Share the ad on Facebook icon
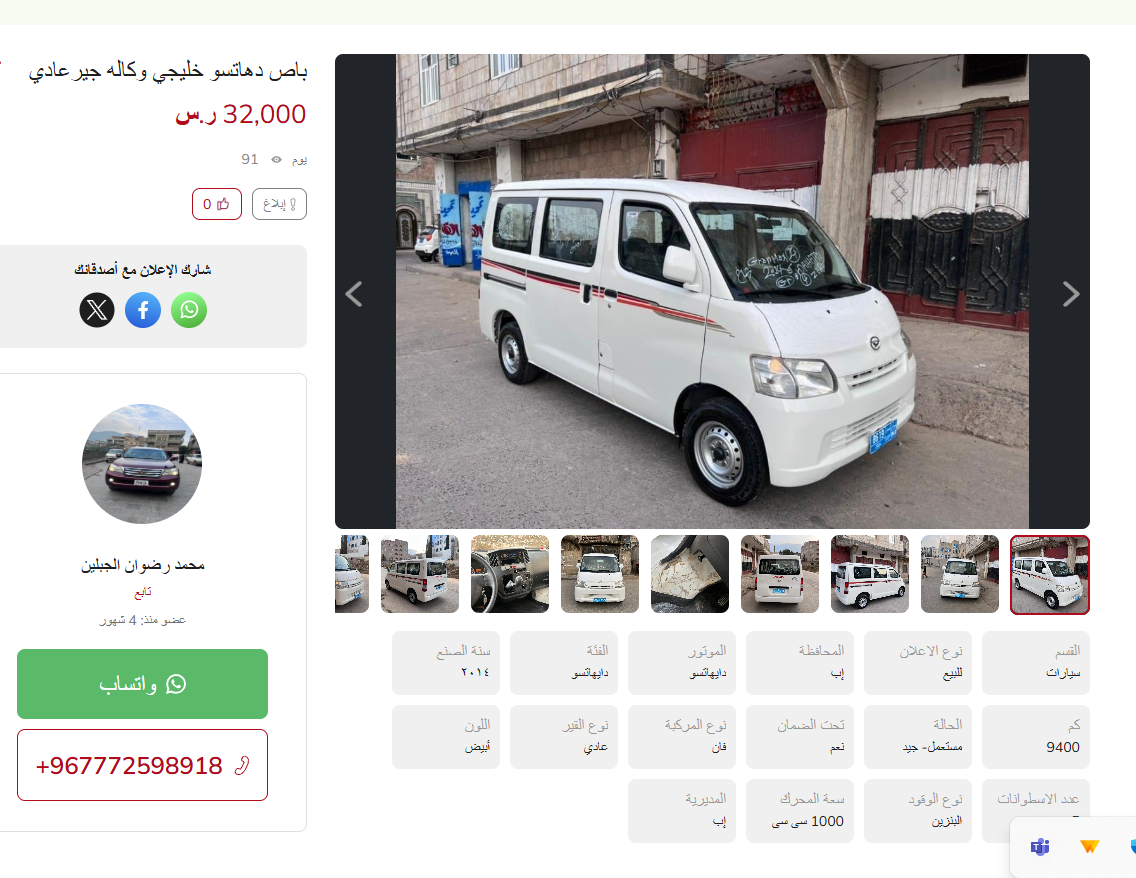This screenshot has height=878, width=1136. pyautogui.click(x=143, y=310)
